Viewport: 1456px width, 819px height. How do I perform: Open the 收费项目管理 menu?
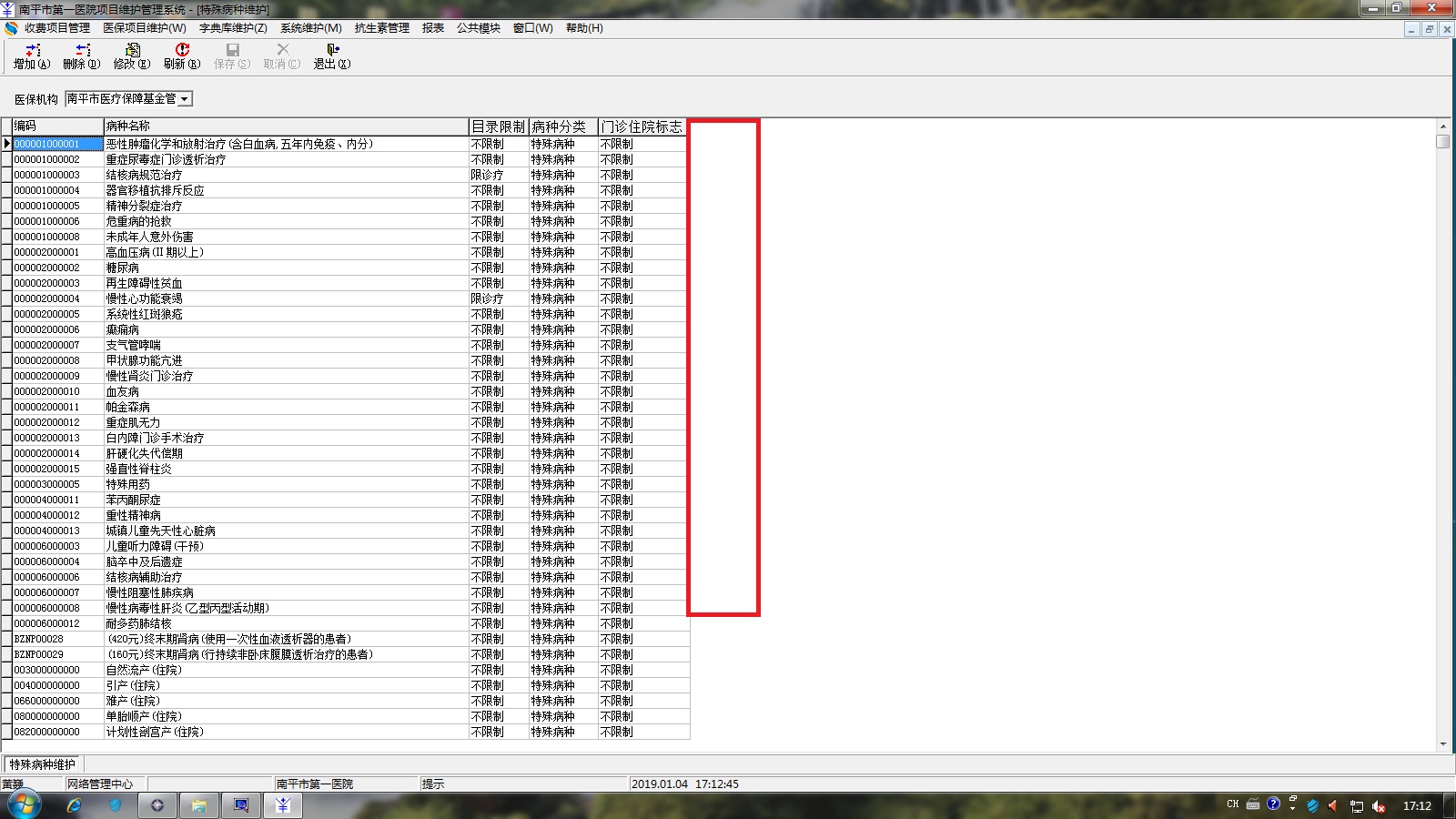pyautogui.click(x=57, y=28)
